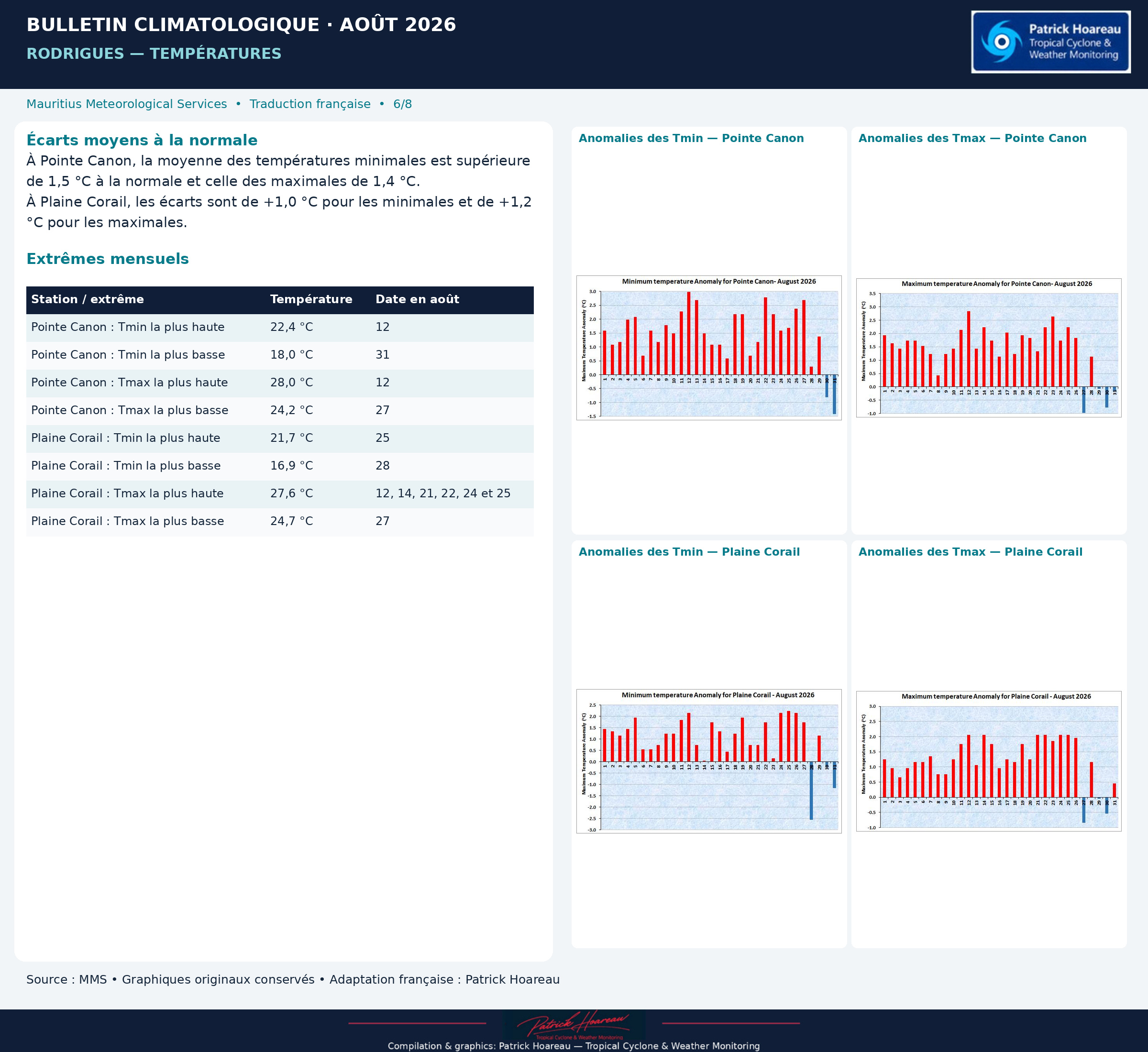Image resolution: width=1148 pixels, height=1052 pixels.
Task: Click the '28,0 °C' temperature cell
Action: pos(292,383)
